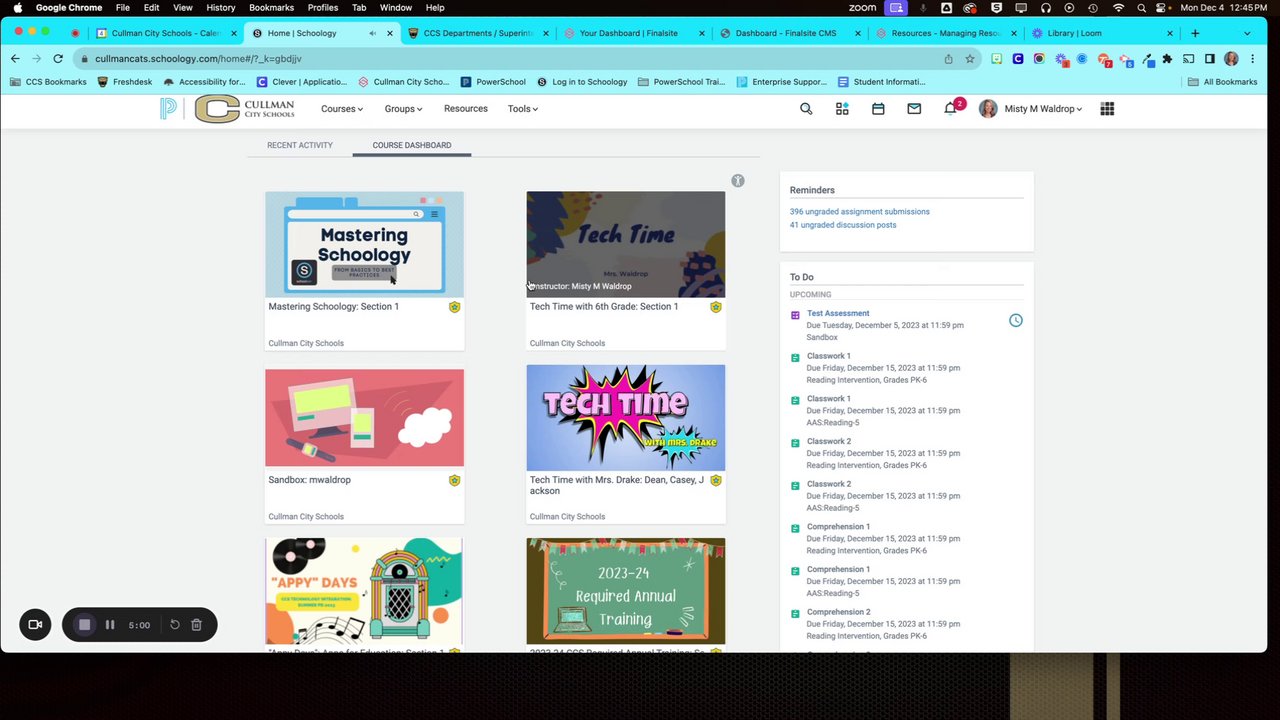Open the Sandbox course thumbnail
This screenshot has height=720, width=1280.
[364, 417]
